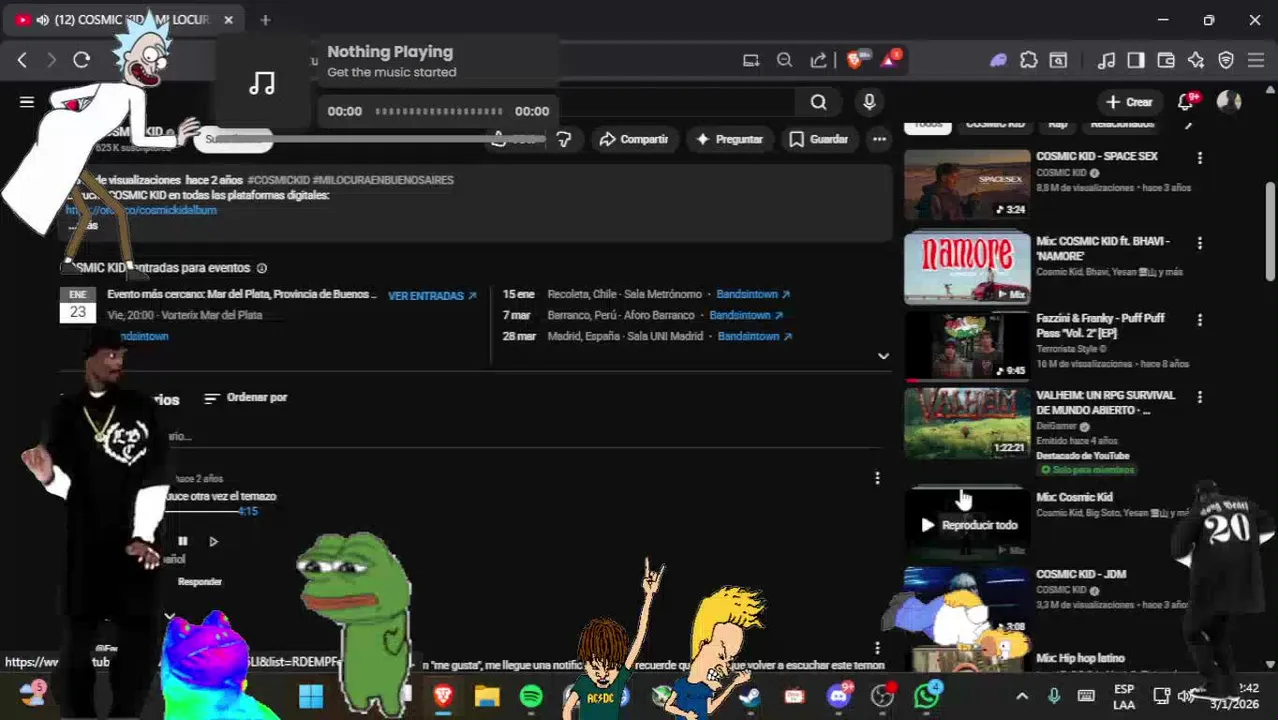Open Discord from the taskbar
This screenshot has width=1278, height=720.
[x=838, y=696]
